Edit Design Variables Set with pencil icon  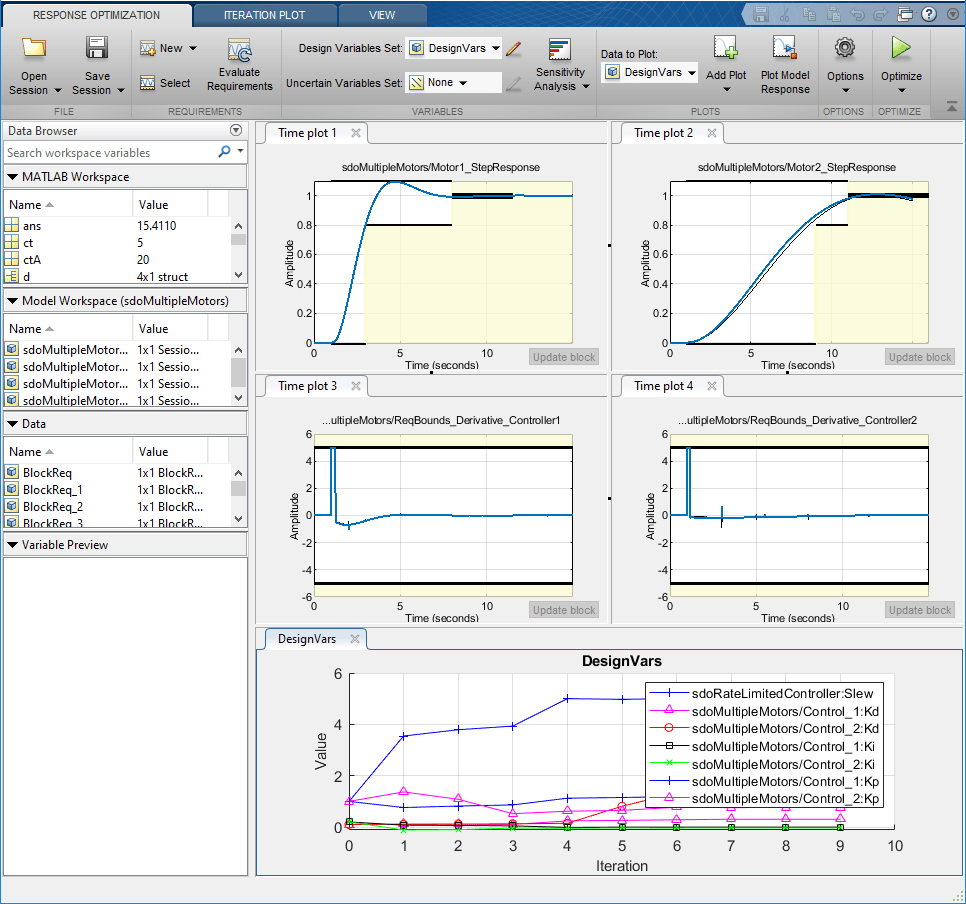514,48
